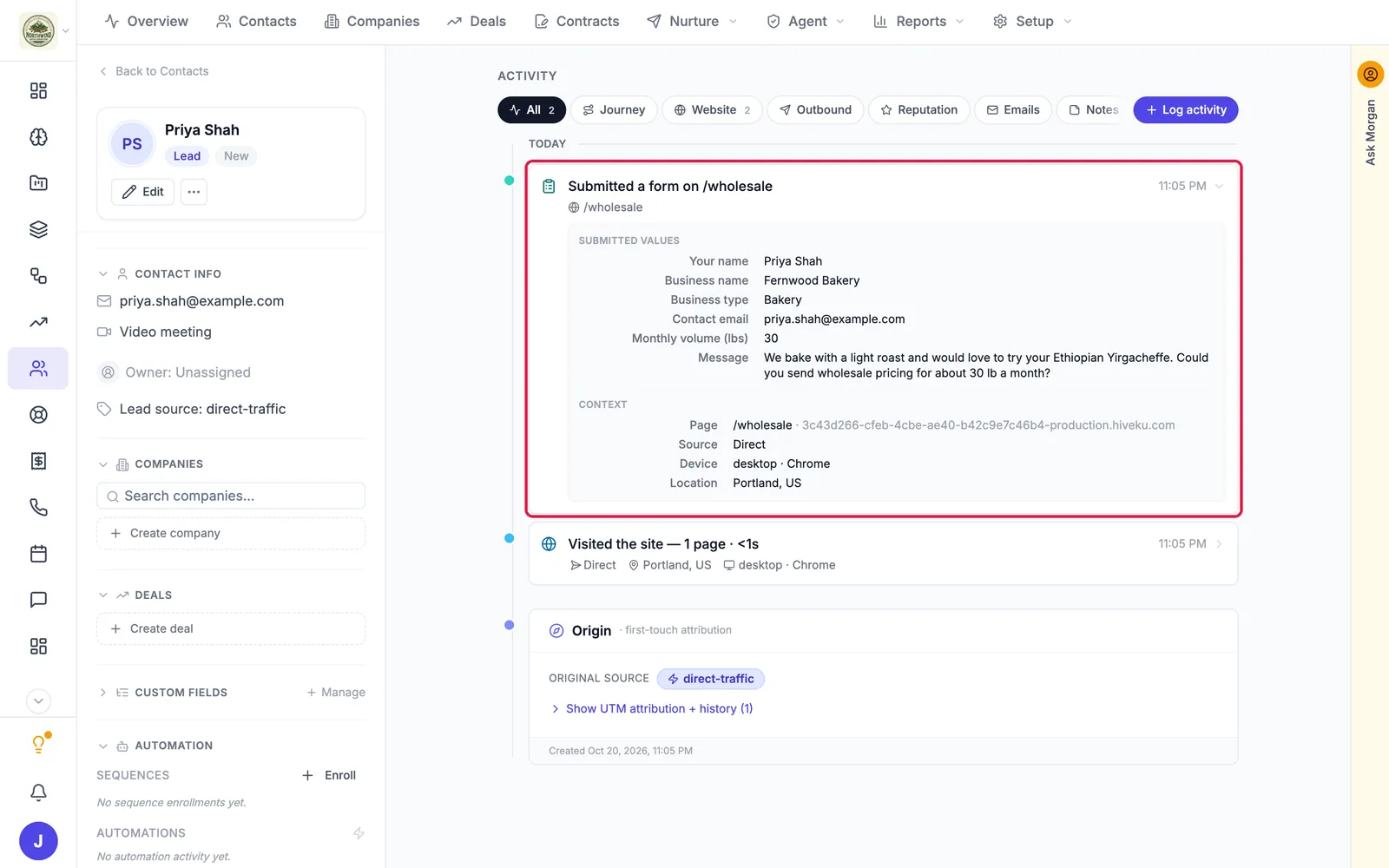Click the J user avatar
The height and width of the screenshot is (868, 1389).
tap(38, 841)
